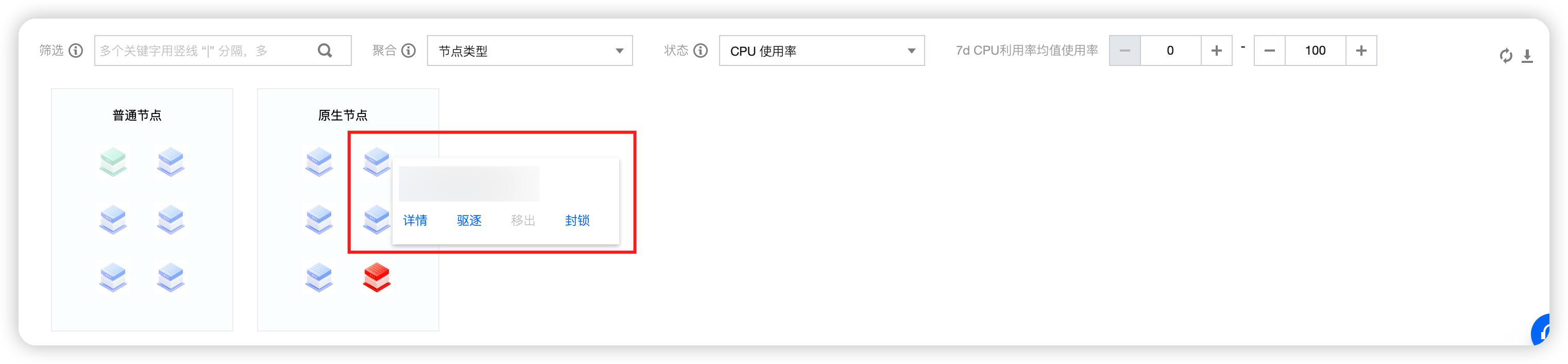The height and width of the screenshot is (364, 1568).
Task: Click the info icon next to 状态
Action: 701,51
